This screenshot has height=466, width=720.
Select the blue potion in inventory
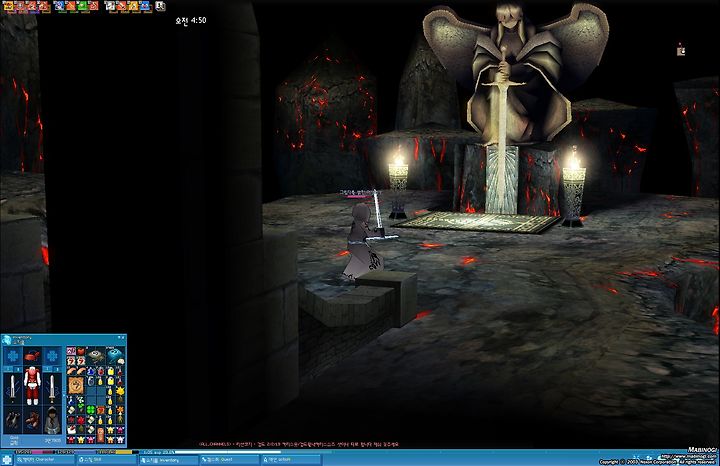click(x=91, y=371)
